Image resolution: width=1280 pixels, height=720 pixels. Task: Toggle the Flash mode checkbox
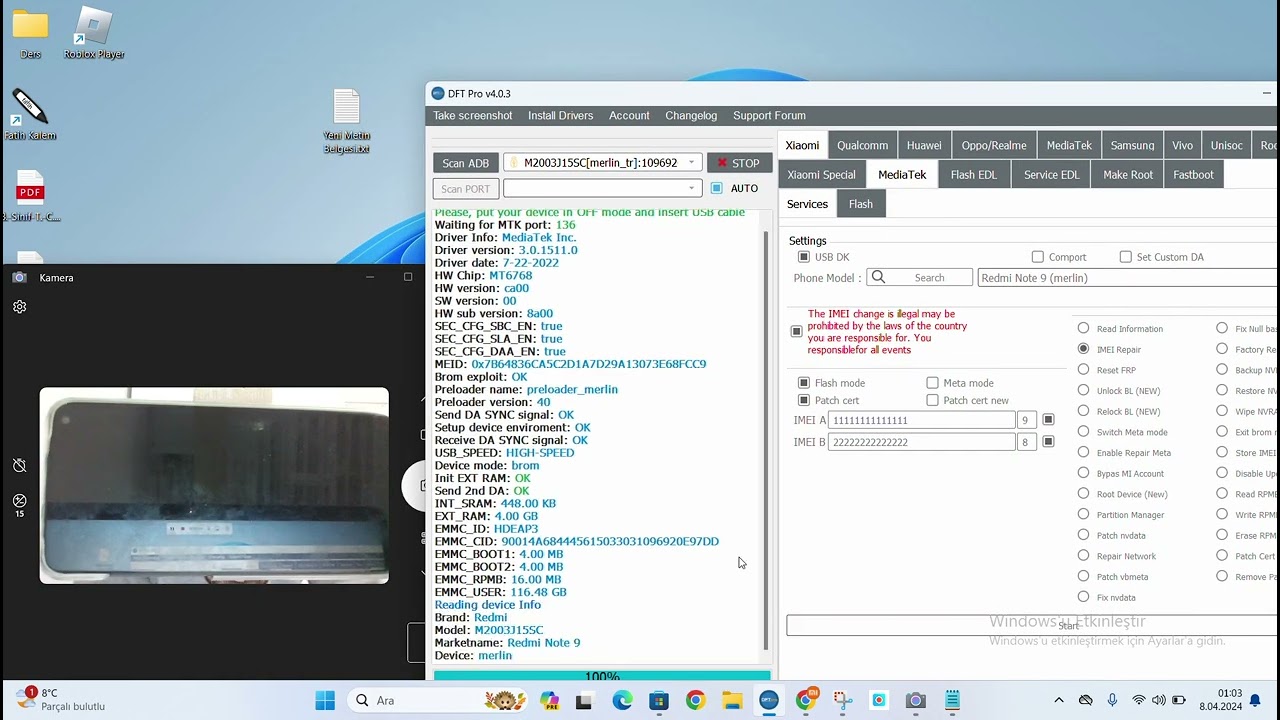click(804, 383)
